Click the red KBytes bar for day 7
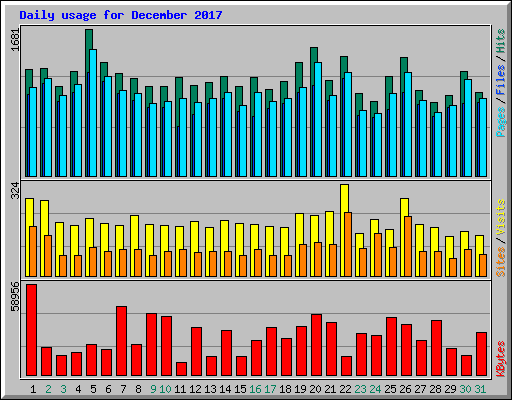The width and height of the screenshot is (512, 400). 122,341
